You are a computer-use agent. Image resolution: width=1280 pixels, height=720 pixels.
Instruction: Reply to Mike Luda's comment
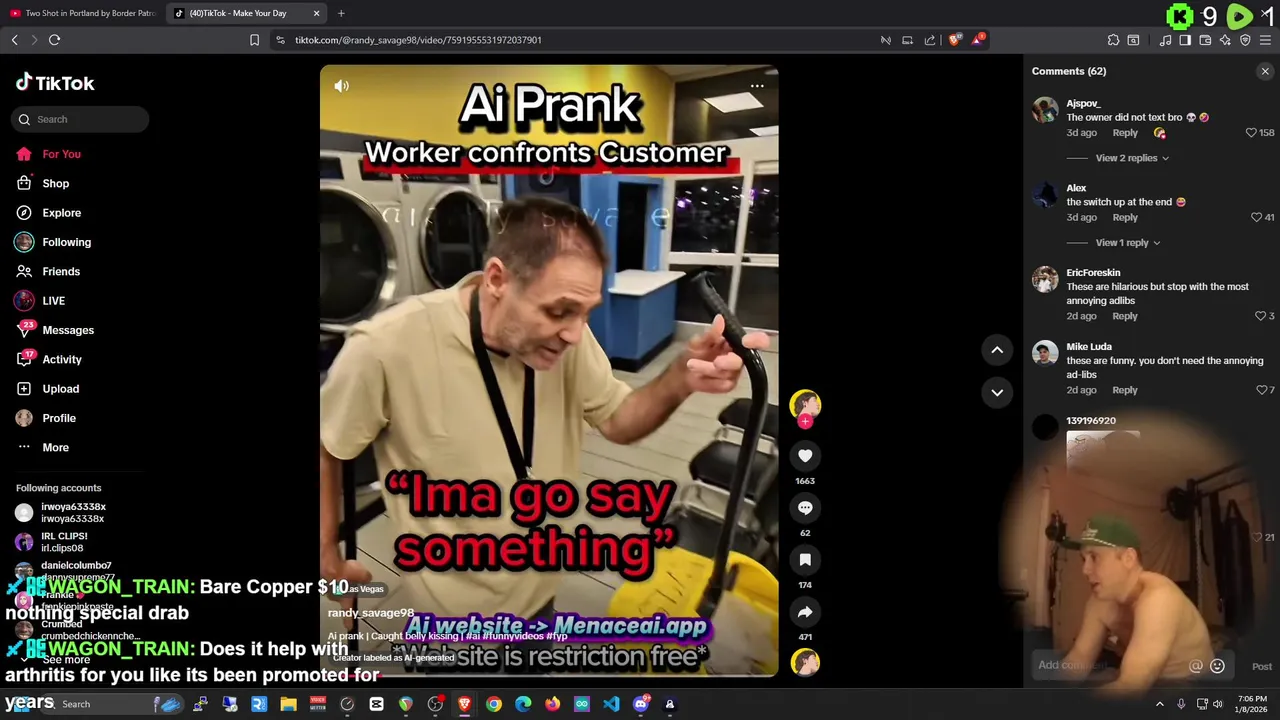click(1125, 390)
